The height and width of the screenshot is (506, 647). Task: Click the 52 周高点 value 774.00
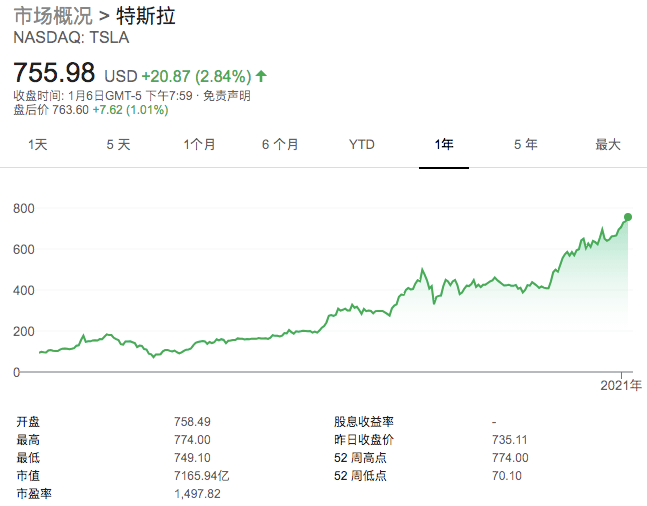point(510,458)
